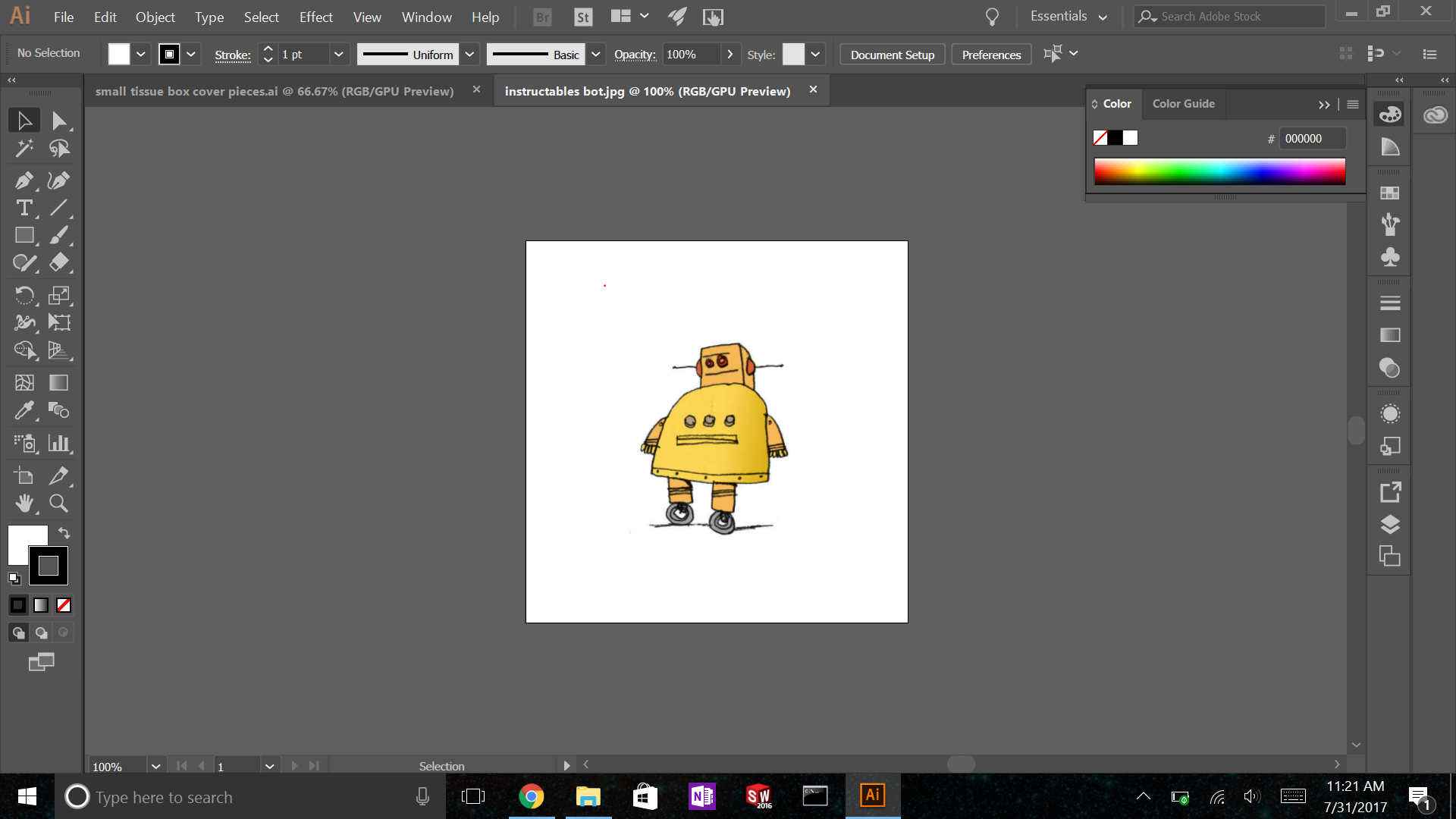
Task: Pick a color from the spectrum bar
Action: click(x=1219, y=171)
